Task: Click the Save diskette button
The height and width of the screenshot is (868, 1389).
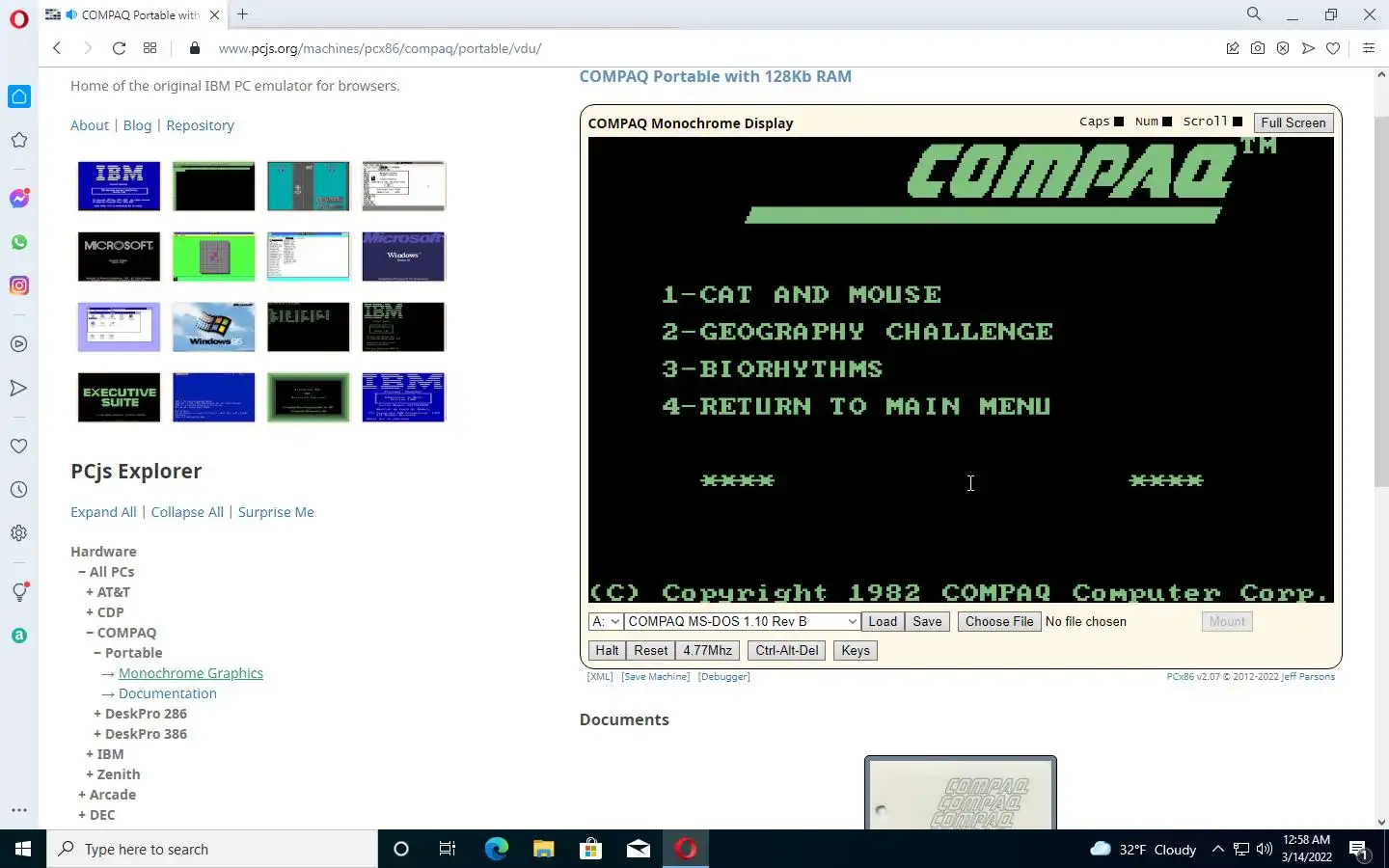Action: (927, 622)
